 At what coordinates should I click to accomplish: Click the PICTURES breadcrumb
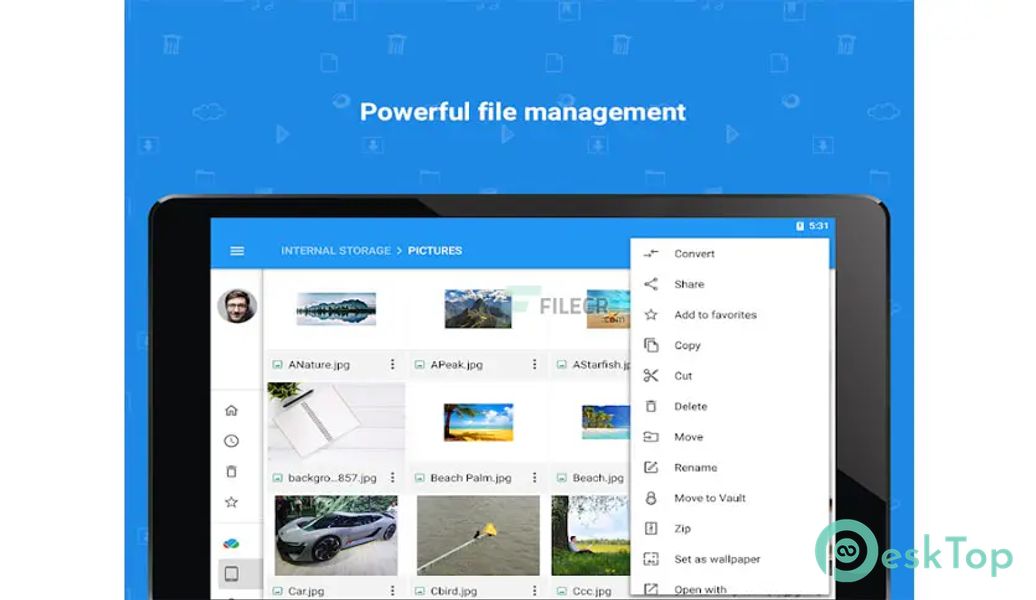435,250
